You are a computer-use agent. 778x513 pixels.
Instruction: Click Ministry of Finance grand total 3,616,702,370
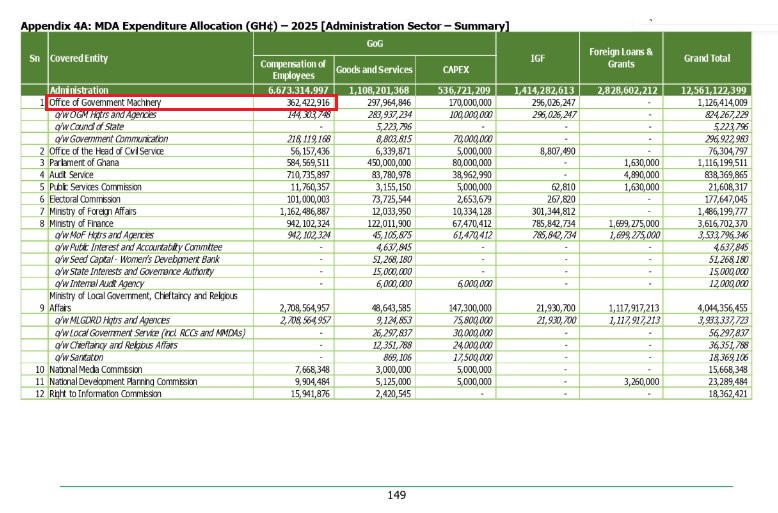722,223
